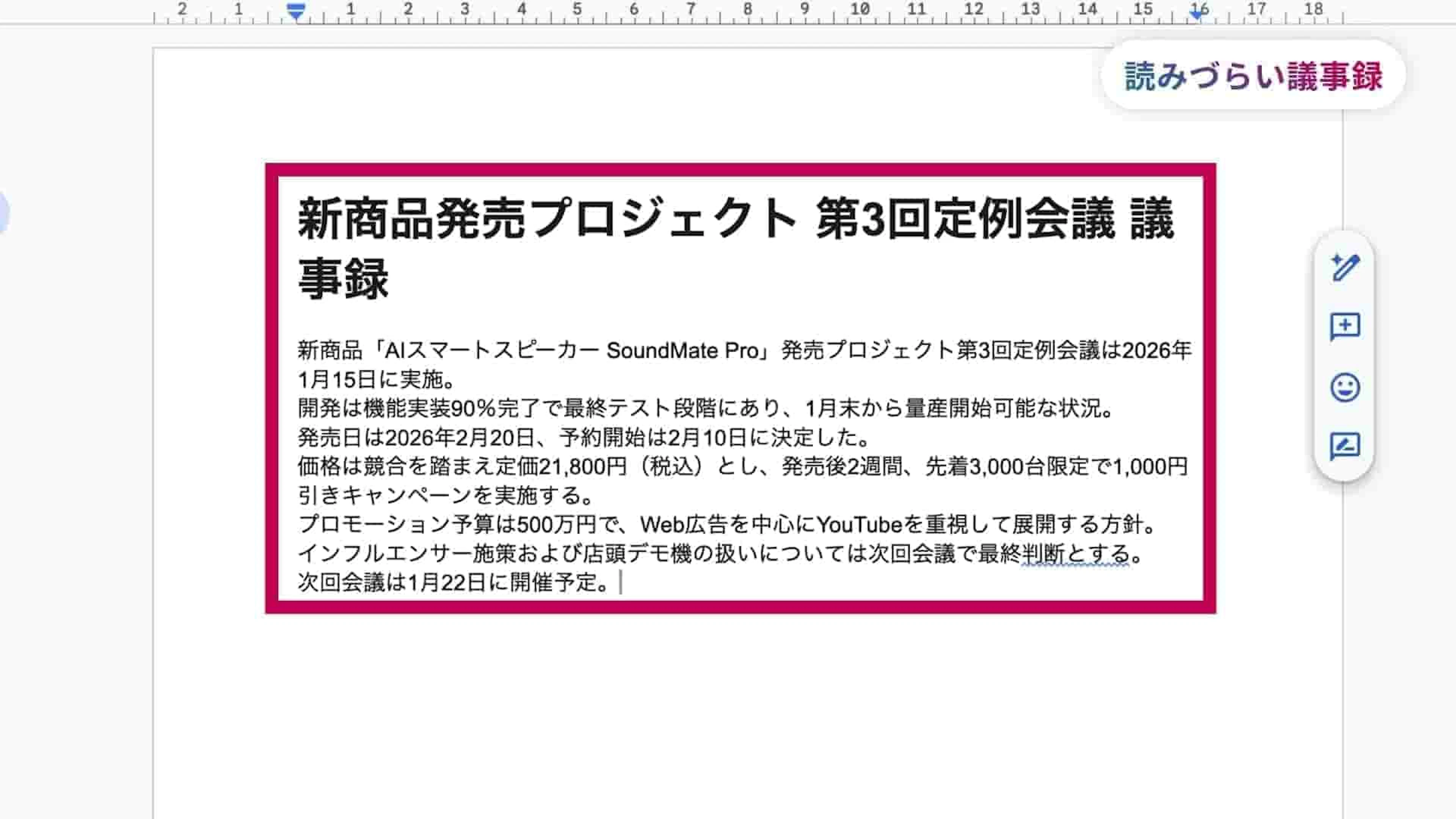Click the add comment icon
Screen dimensions: 1456x819
(x=1345, y=327)
